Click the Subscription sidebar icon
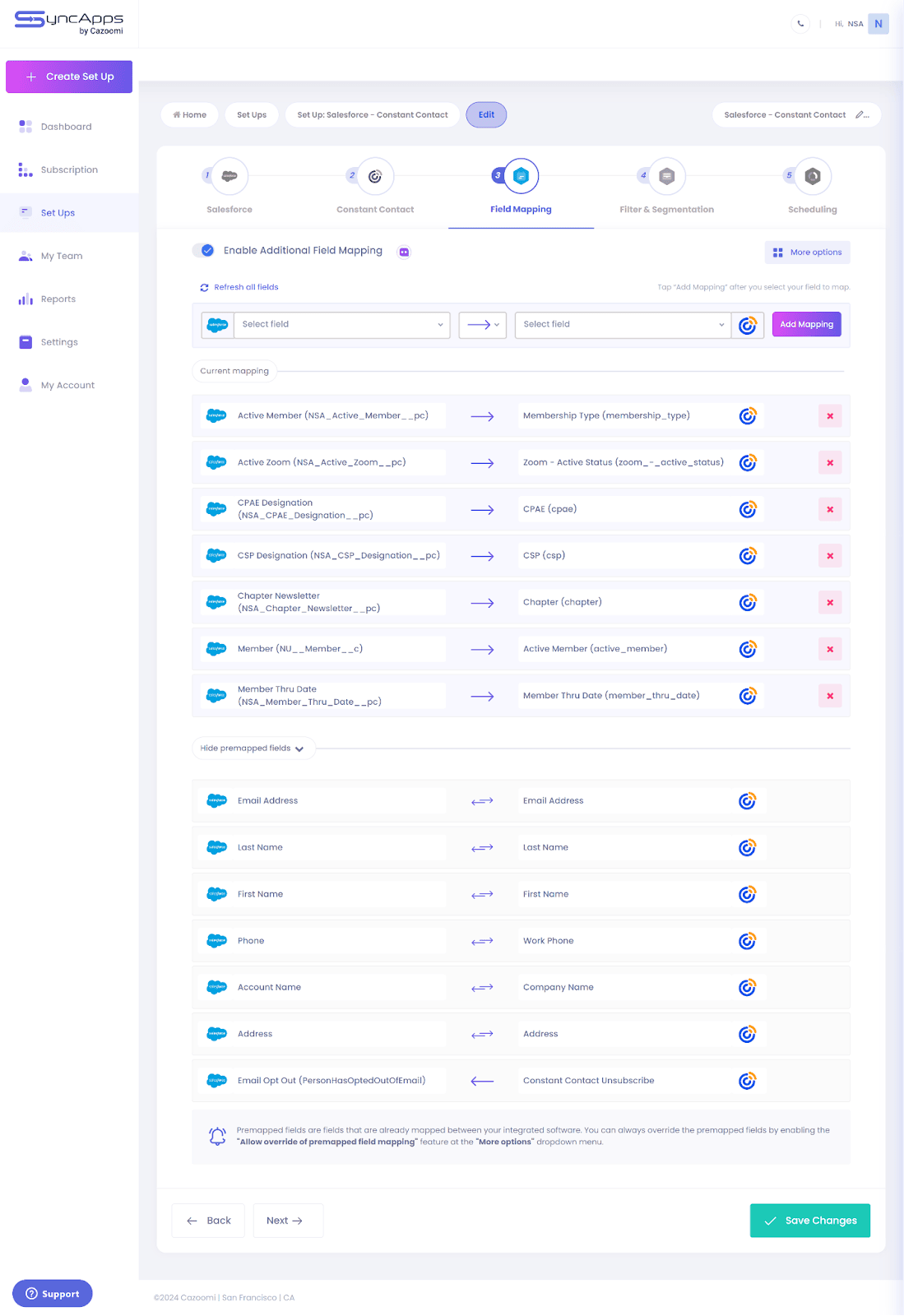The image size is (904, 1316). [25, 169]
